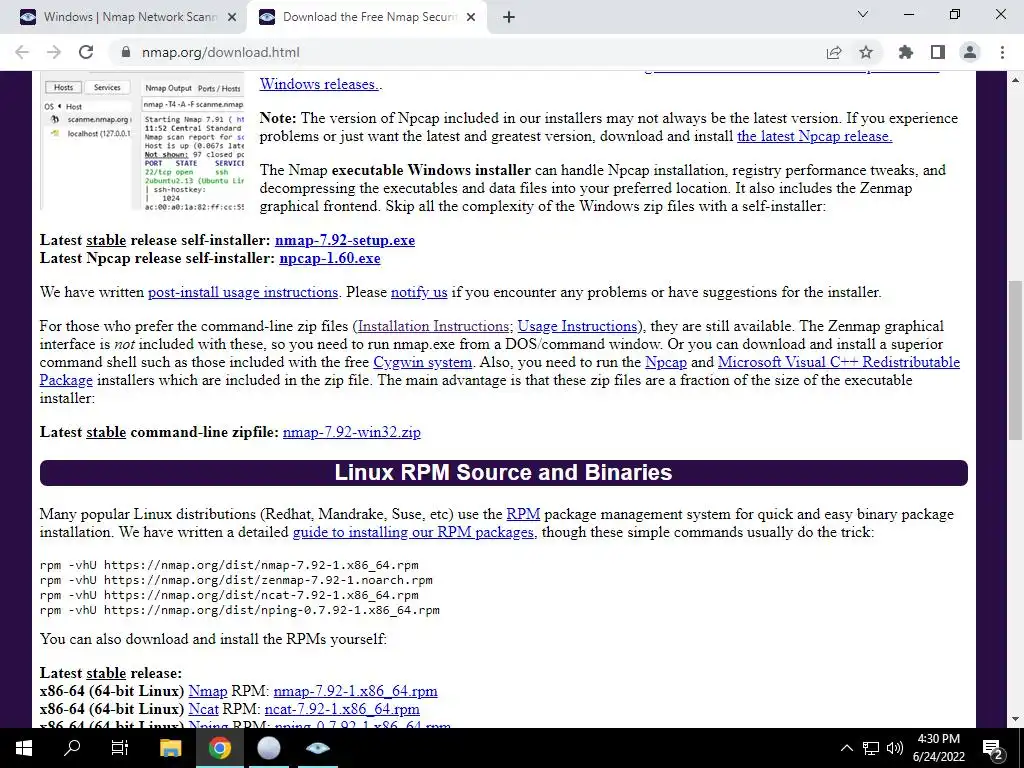Download npcap-1.60.exe
The image size is (1024, 768).
[x=330, y=258]
